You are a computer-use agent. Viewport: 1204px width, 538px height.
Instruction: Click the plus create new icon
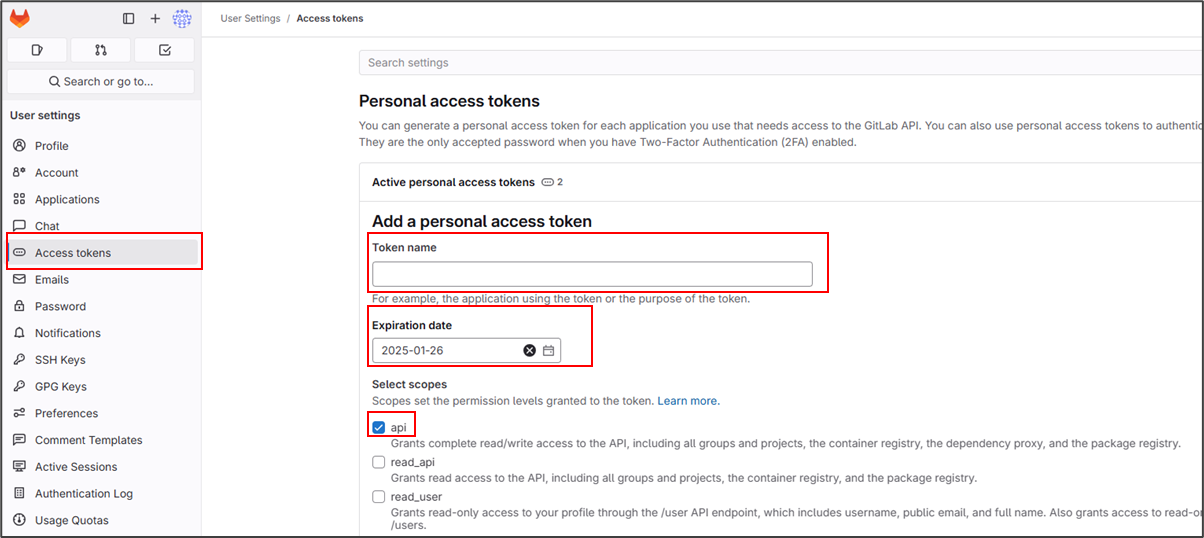pos(155,18)
